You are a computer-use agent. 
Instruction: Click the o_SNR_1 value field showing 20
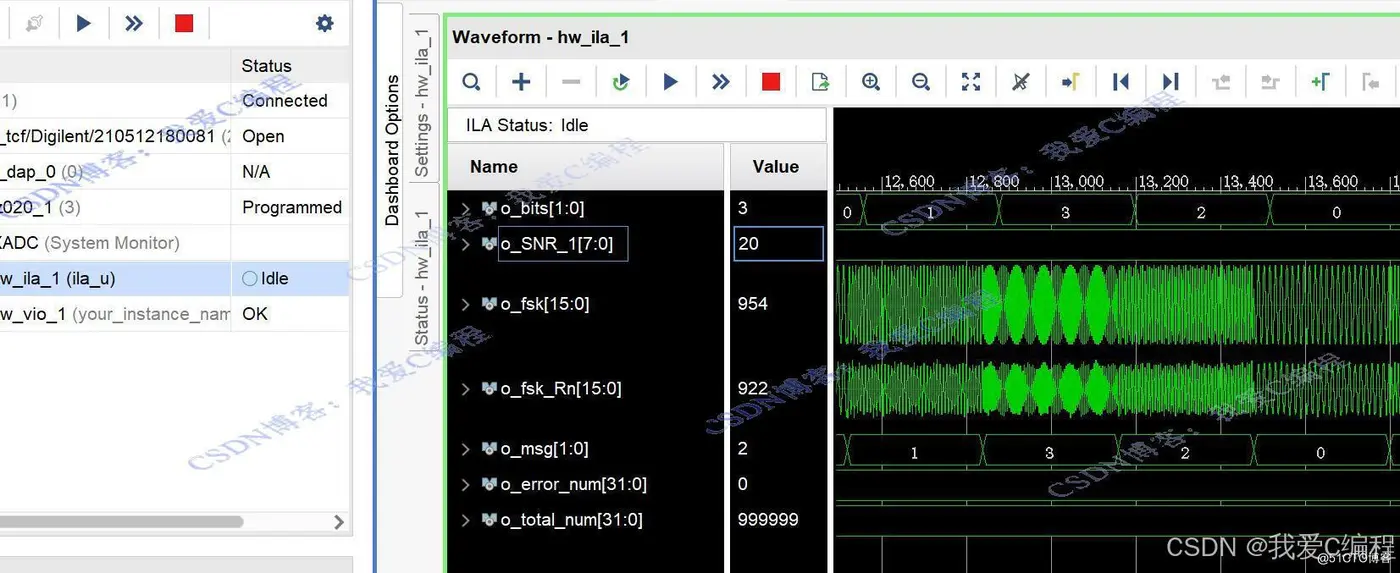[x=779, y=243]
